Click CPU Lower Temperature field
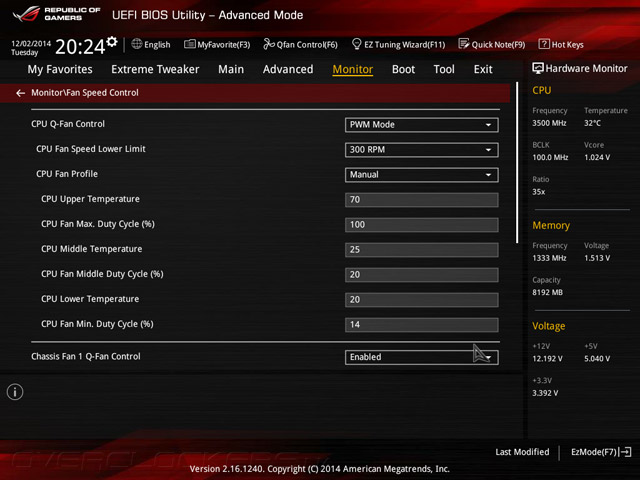Viewport: 640px width, 480px height. pyautogui.click(x=422, y=300)
